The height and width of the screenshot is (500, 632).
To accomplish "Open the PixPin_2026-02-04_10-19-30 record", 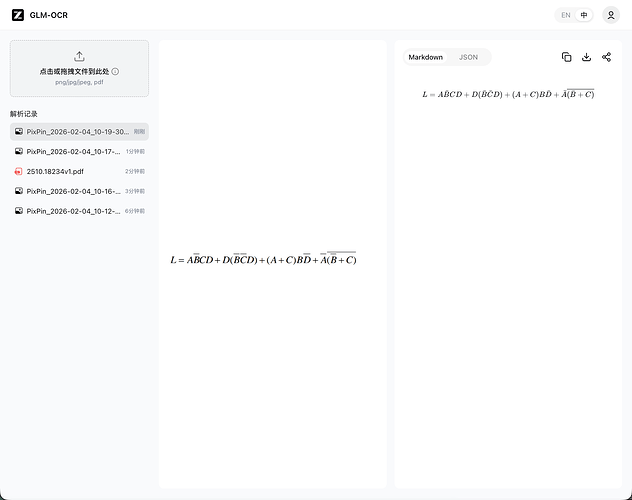I will pyautogui.click(x=79, y=132).
